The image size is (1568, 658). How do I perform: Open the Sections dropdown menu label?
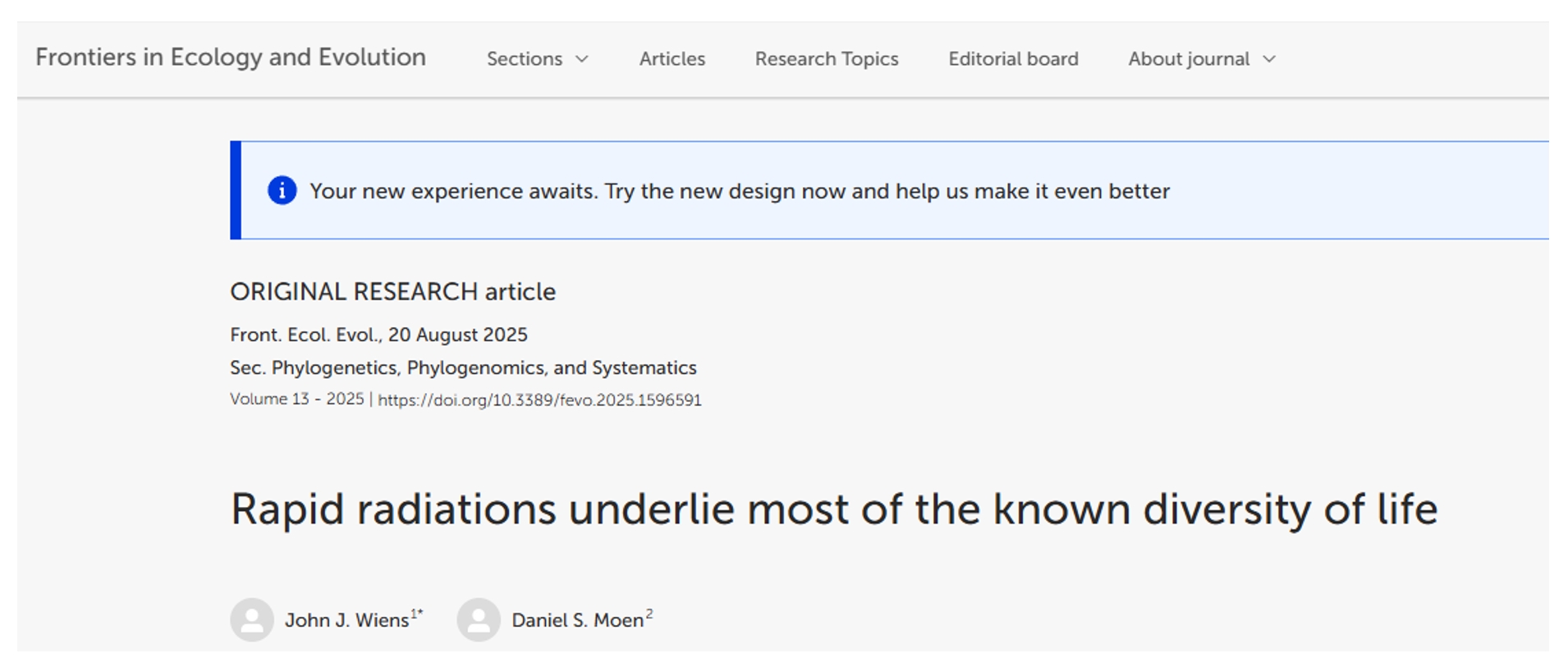coord(524,59)
